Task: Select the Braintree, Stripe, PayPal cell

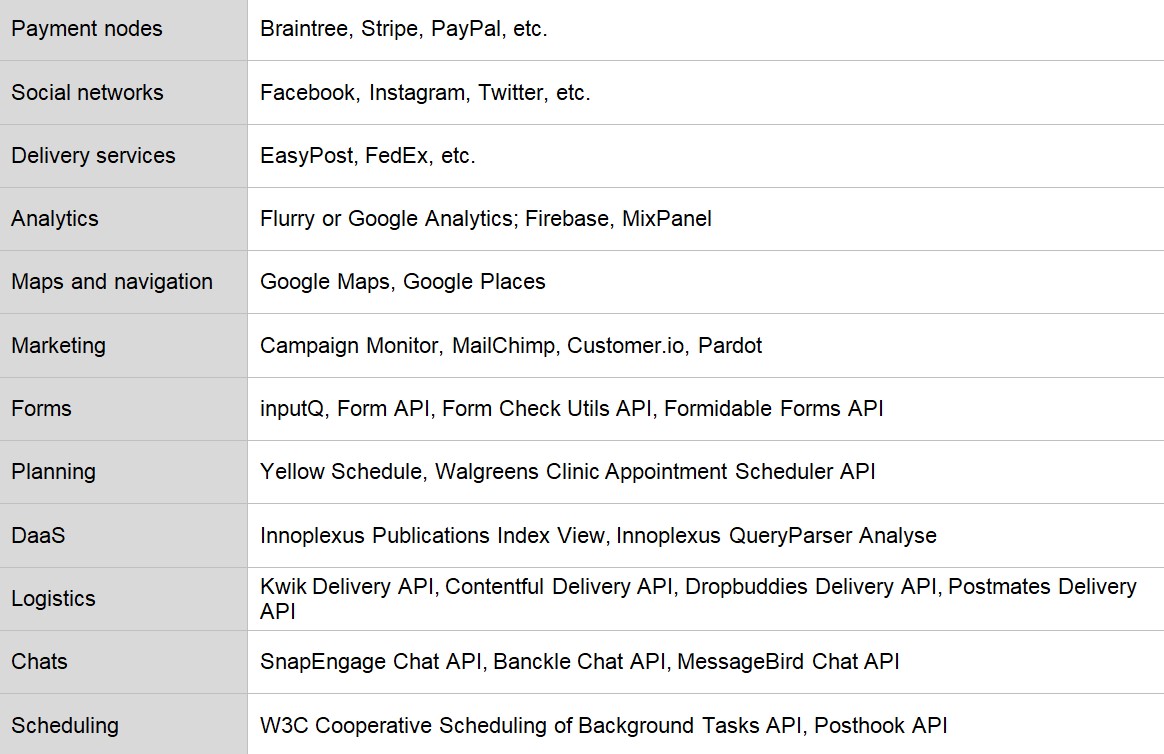Action: tap(403, 29)
